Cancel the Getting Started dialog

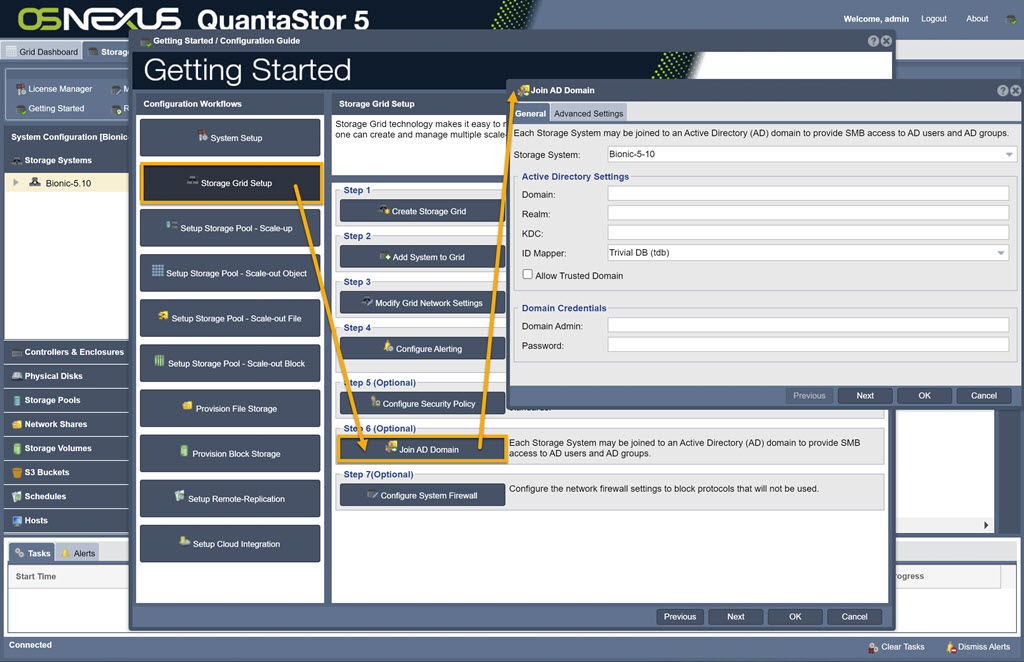[854, 616]
